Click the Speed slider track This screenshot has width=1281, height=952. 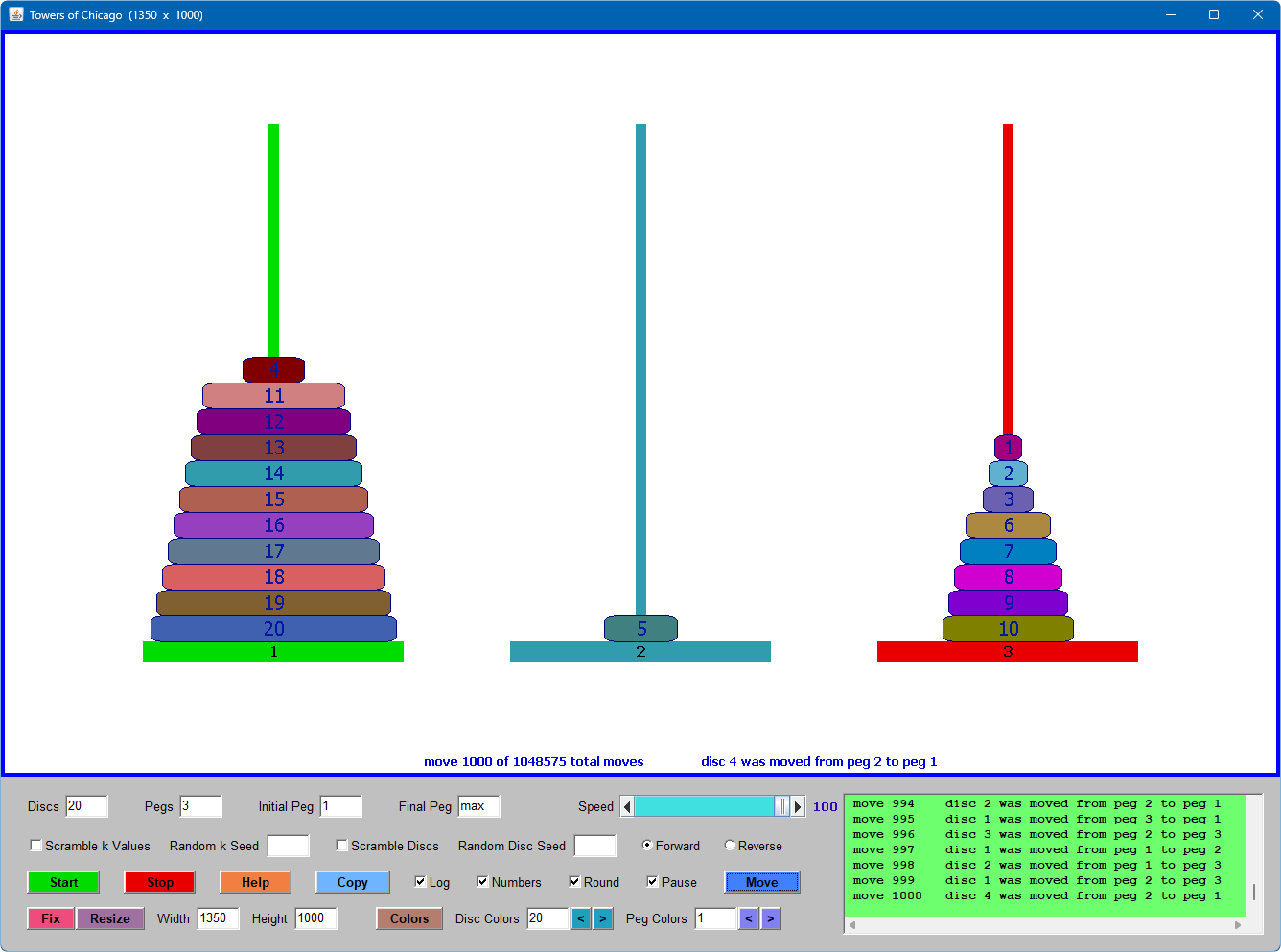point(705,807)
